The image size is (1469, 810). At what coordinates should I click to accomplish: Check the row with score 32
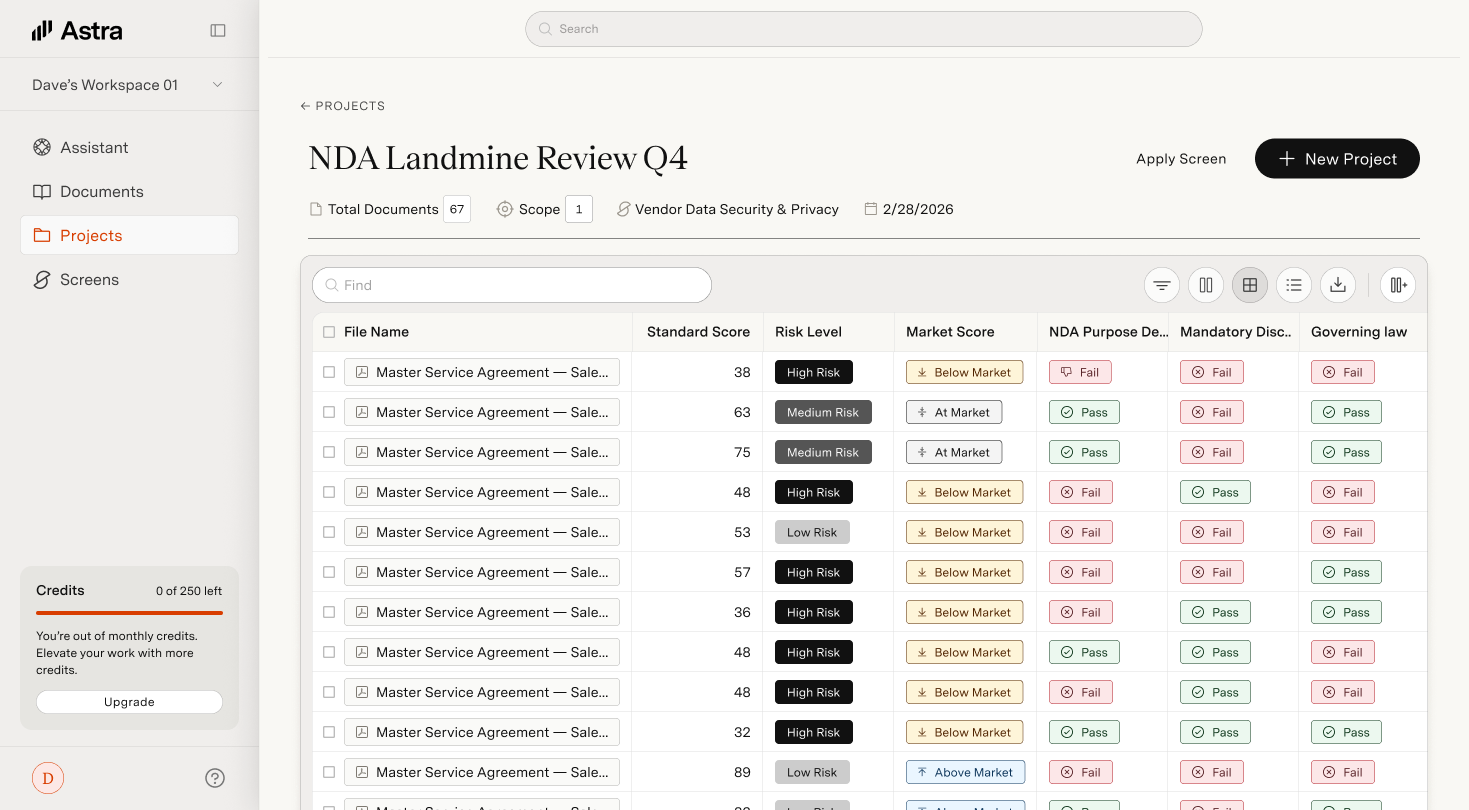[x=329, y=732]
